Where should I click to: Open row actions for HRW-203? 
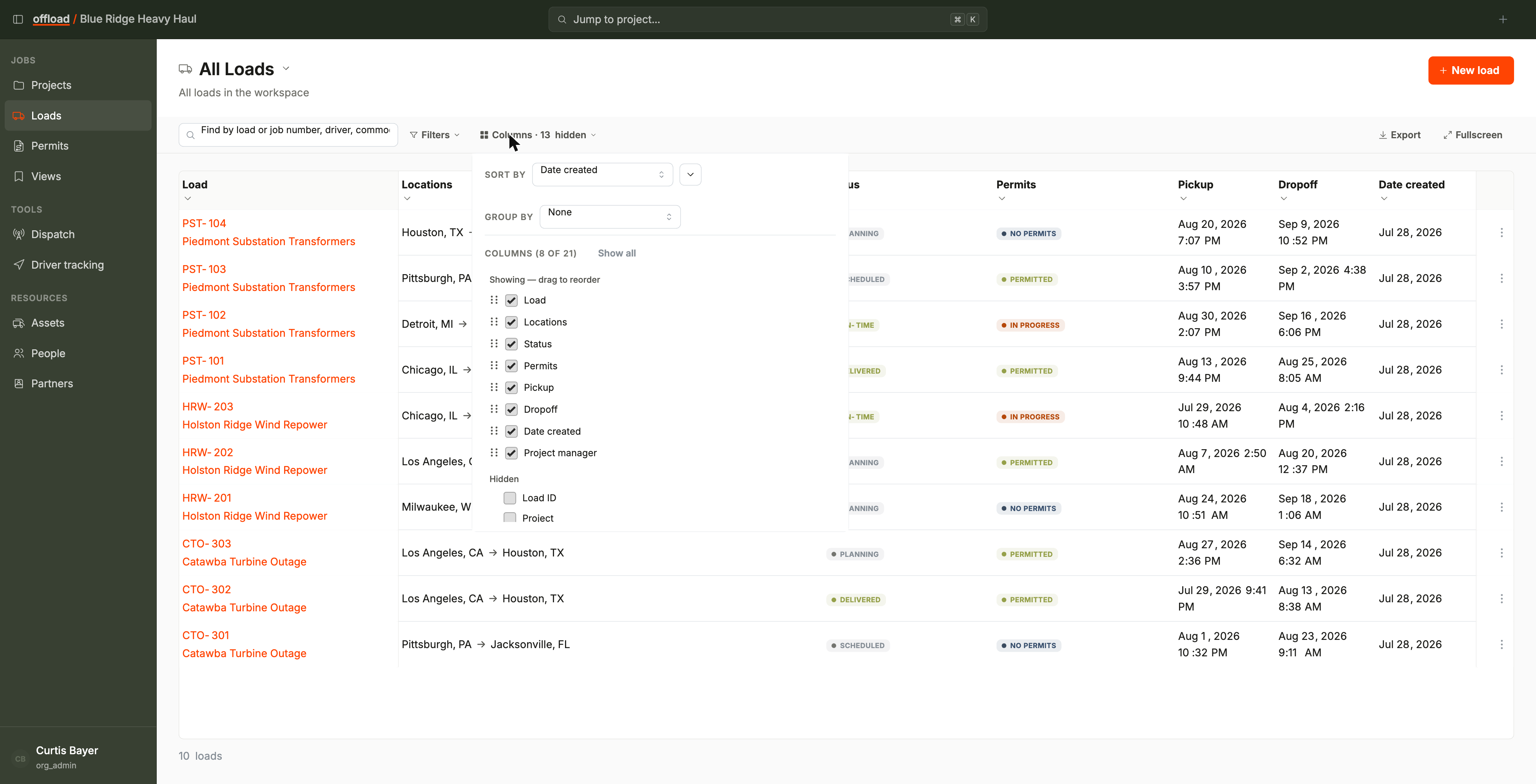(x=1502, y=416)
